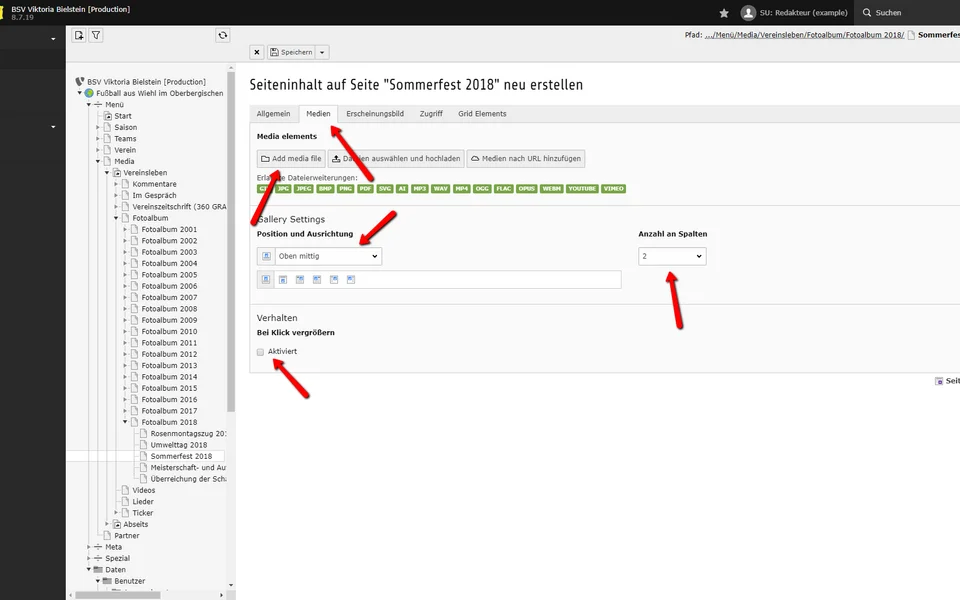Click Medien nach URL hinzufügen button
Image resolution: width=960 pixels, height=600 pixels.
click(525, 158)
